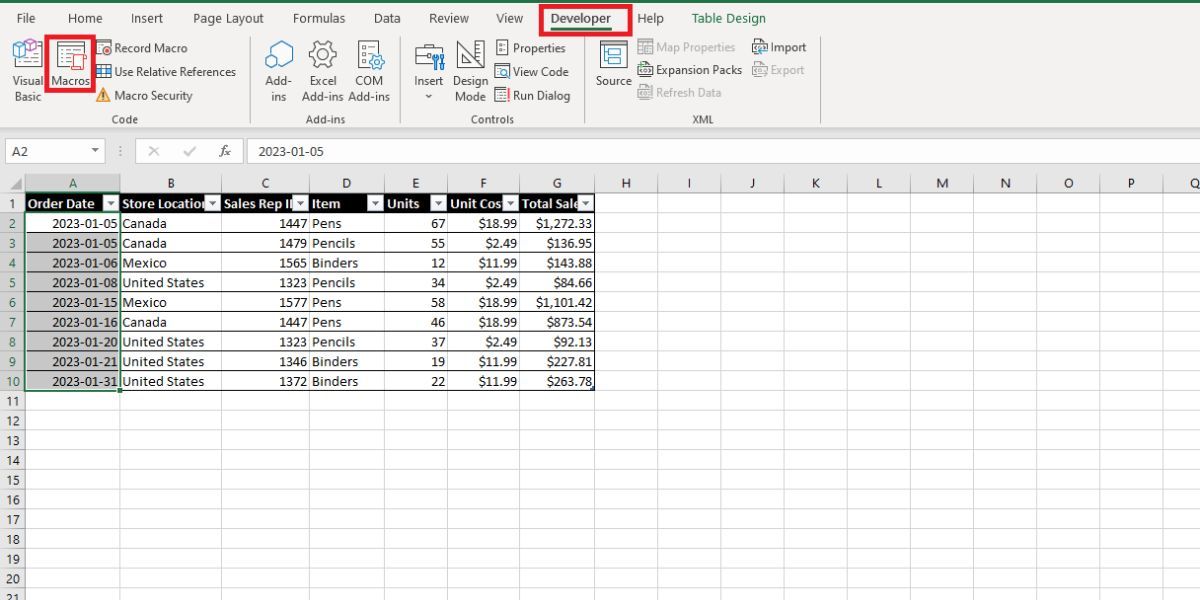Select the $1,101.42 total cell
This screenshot has height=600, width=1200.
point(557,302)
